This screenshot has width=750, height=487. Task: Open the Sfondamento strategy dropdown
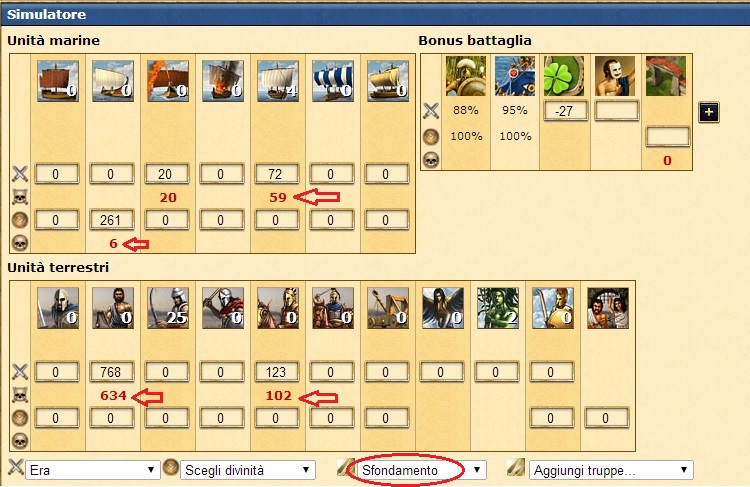pyautogui.click(x=421, y=470)
